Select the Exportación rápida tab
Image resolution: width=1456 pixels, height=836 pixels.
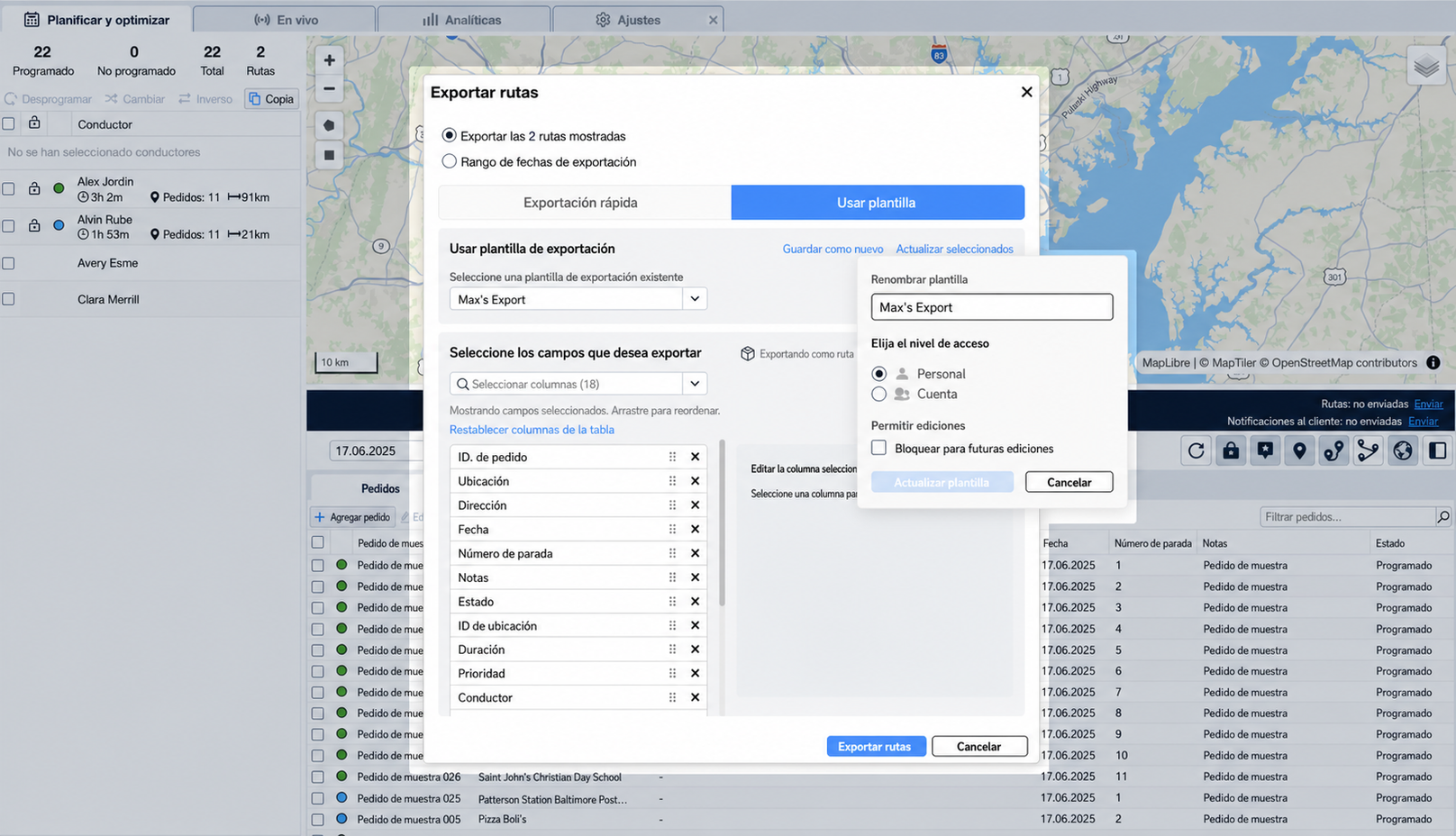pos(585,203)
